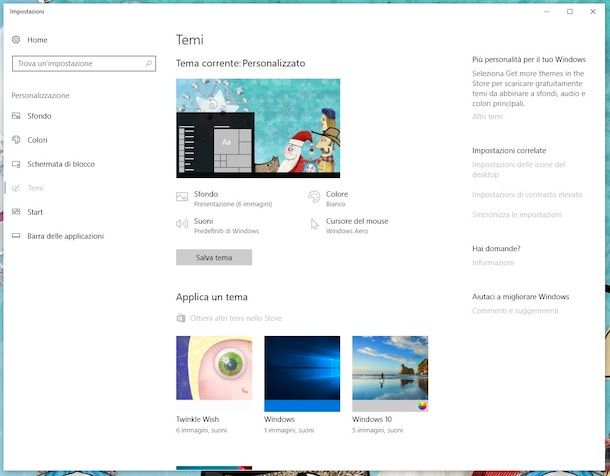Click "Aiutaci a migliorare Windows" heading

pos(521,297)
